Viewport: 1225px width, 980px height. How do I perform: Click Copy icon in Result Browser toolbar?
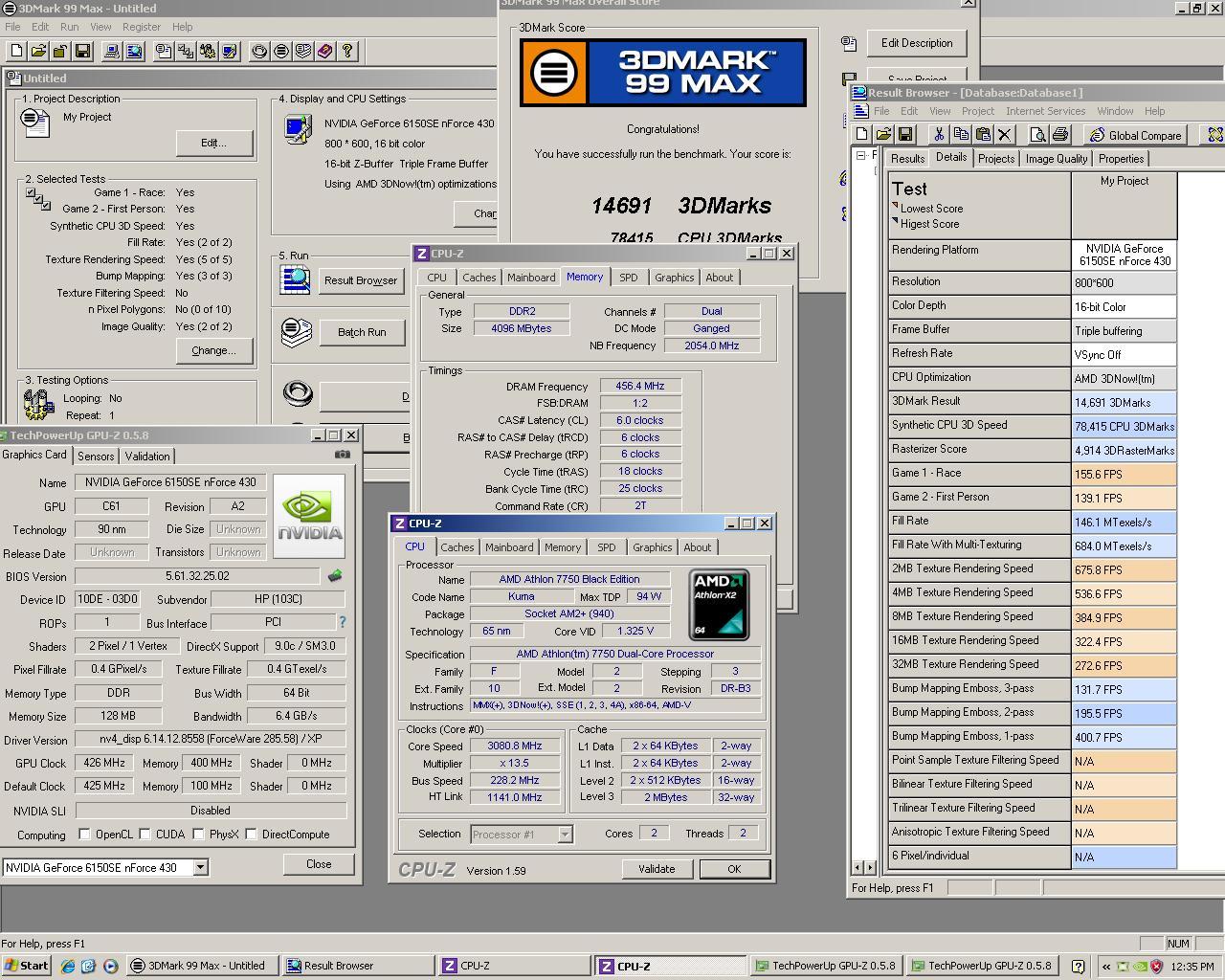pyautogui.click(x=961, y=135)
